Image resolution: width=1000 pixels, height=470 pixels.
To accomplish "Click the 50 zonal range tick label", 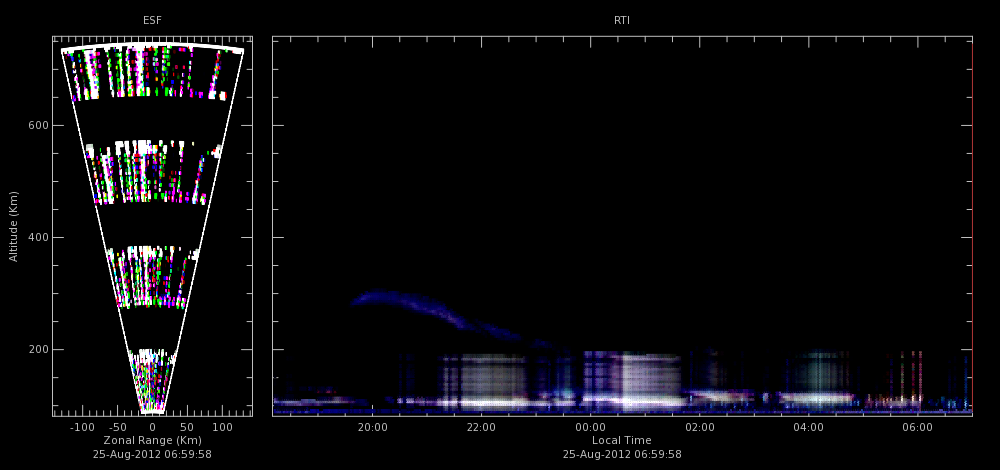I will point(186,427).
